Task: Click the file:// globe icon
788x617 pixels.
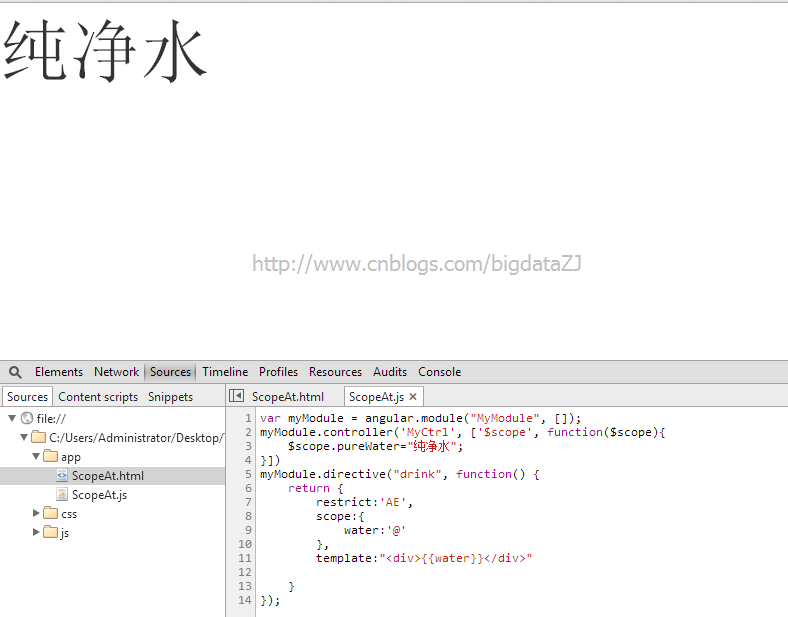Action: 27,418
